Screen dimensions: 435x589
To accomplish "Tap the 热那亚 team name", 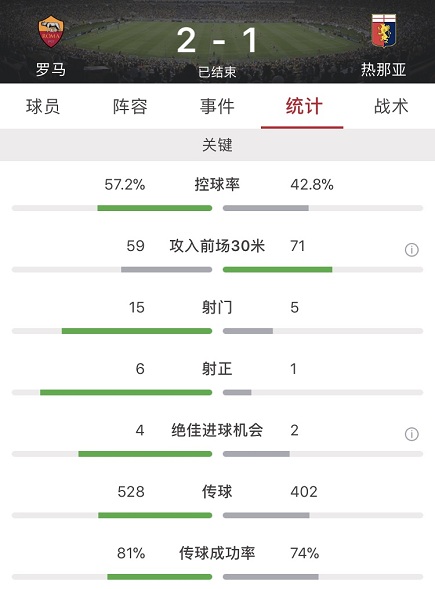I will (x=384, y=69).
